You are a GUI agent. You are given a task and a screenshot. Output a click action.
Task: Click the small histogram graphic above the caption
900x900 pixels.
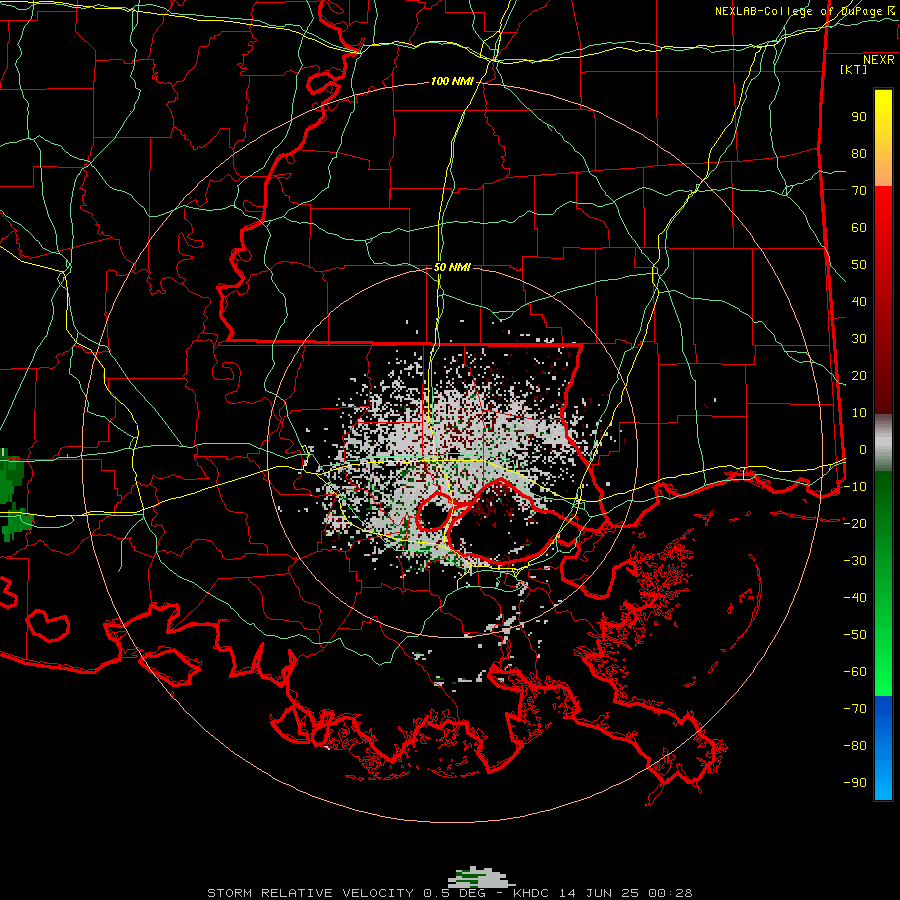pyautogui.click(x=481, y=876)
